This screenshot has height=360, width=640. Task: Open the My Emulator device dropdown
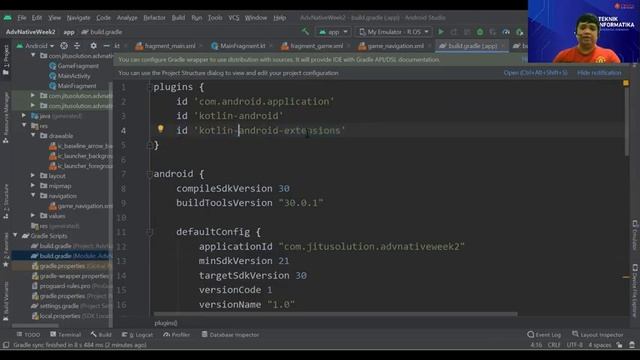coord(393,31)
